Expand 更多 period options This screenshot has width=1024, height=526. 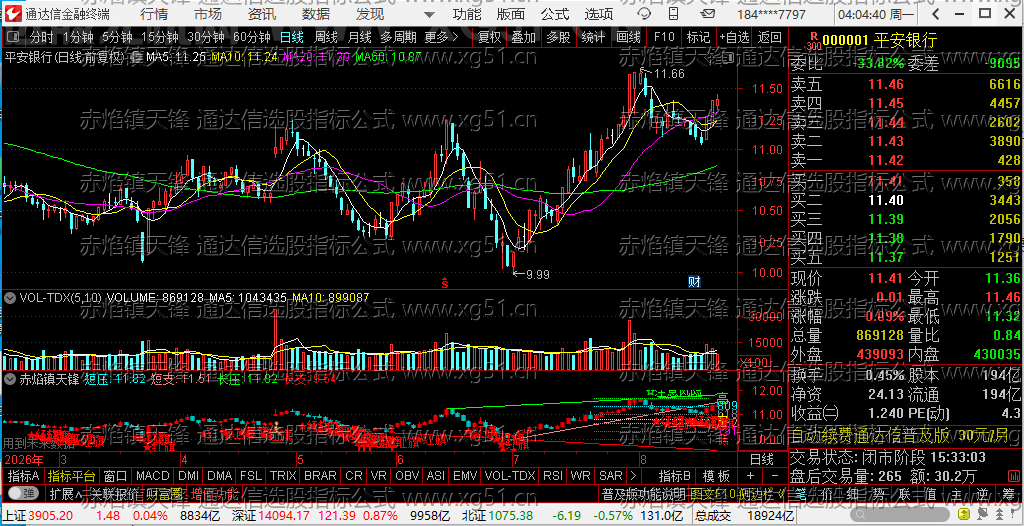pyautogui.click(x=443, y=38)
